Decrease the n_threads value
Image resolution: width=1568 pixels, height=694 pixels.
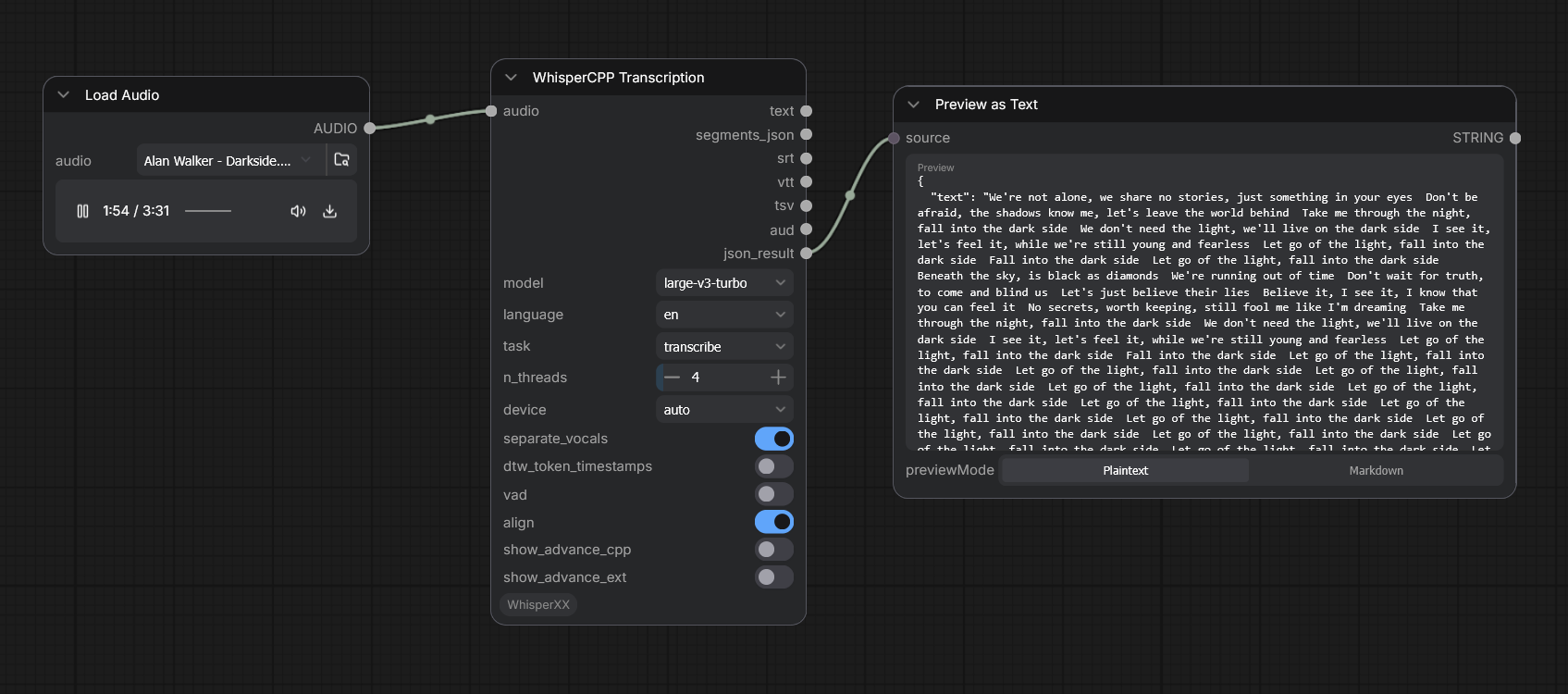pyautogui.click(x=673, y=378)
